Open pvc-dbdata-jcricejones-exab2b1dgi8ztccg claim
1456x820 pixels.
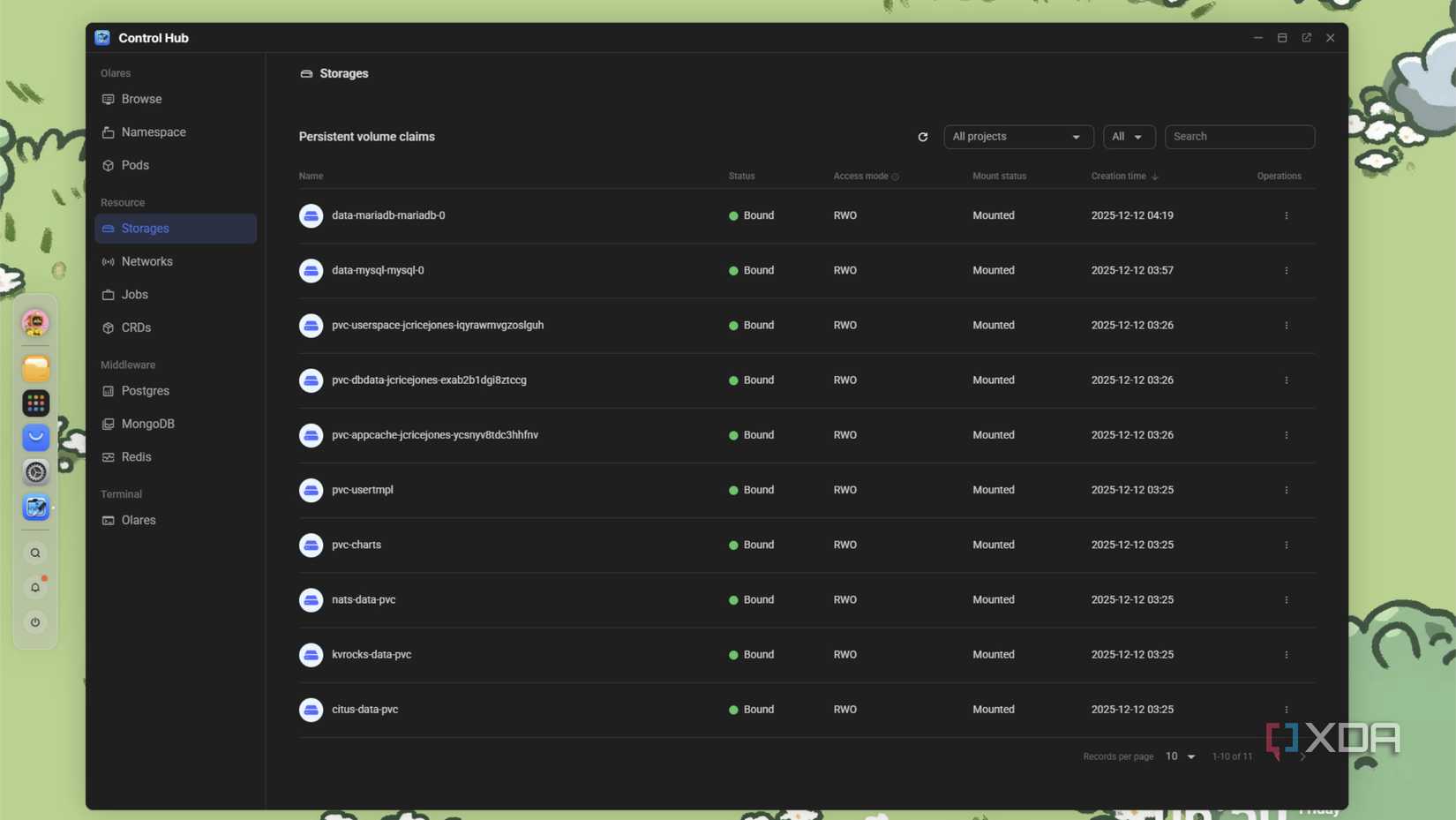[429, 380]
